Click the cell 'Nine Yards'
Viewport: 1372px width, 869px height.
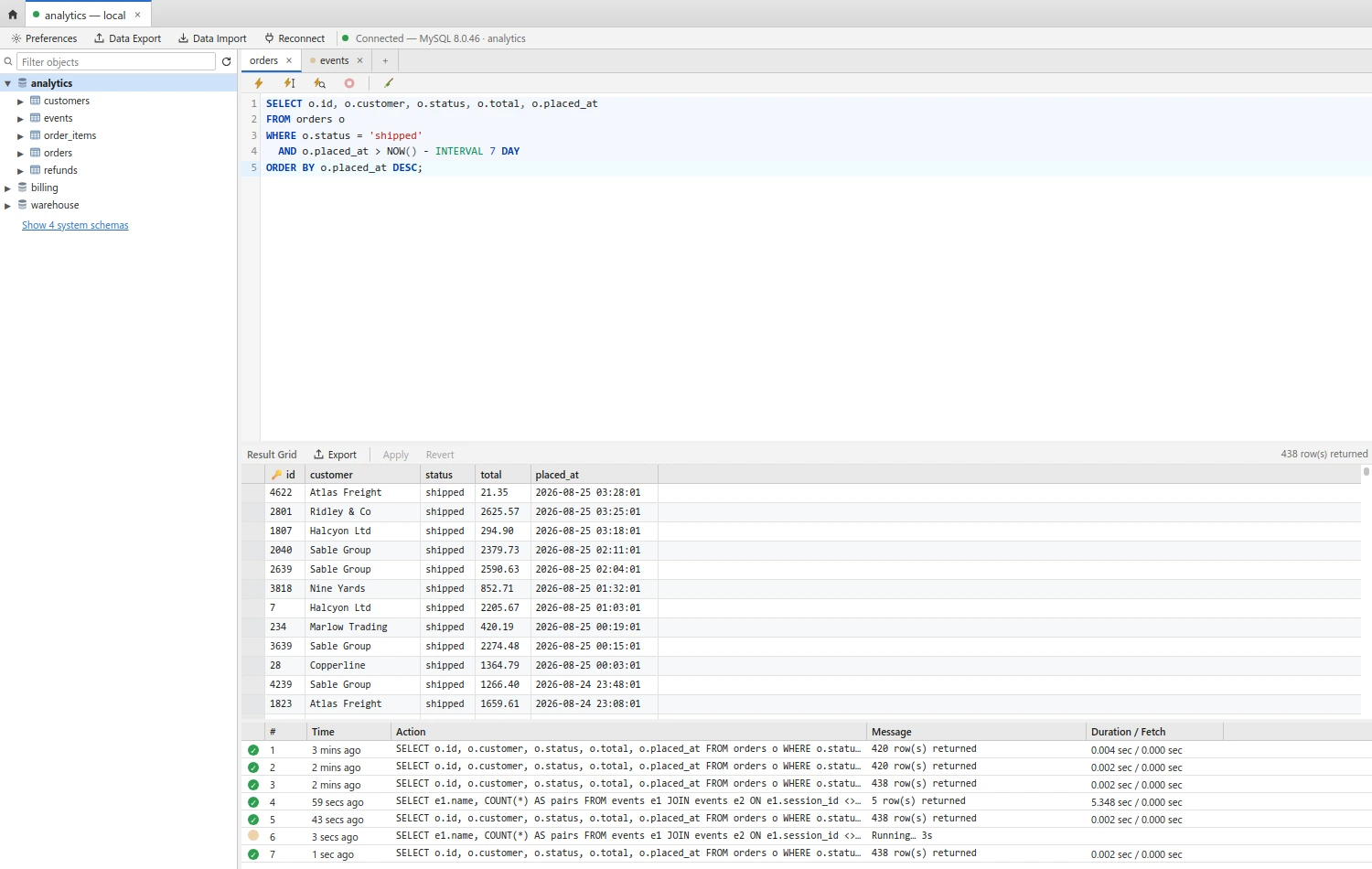361,588
